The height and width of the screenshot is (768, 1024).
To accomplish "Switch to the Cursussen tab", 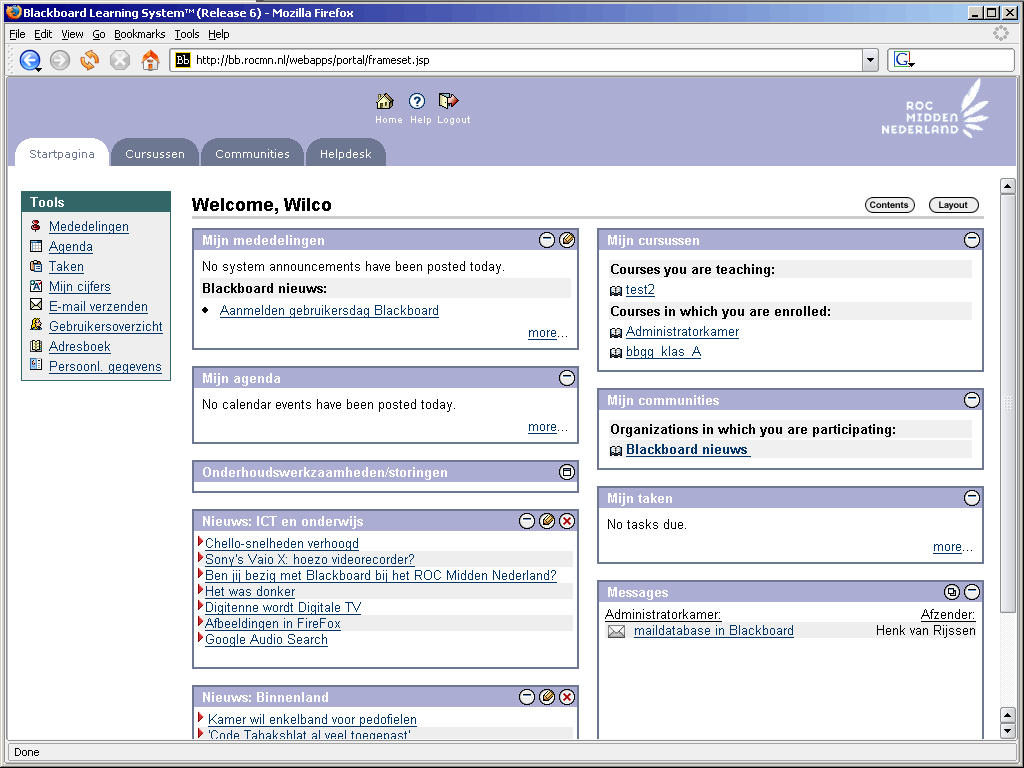I will pos(155,153).
